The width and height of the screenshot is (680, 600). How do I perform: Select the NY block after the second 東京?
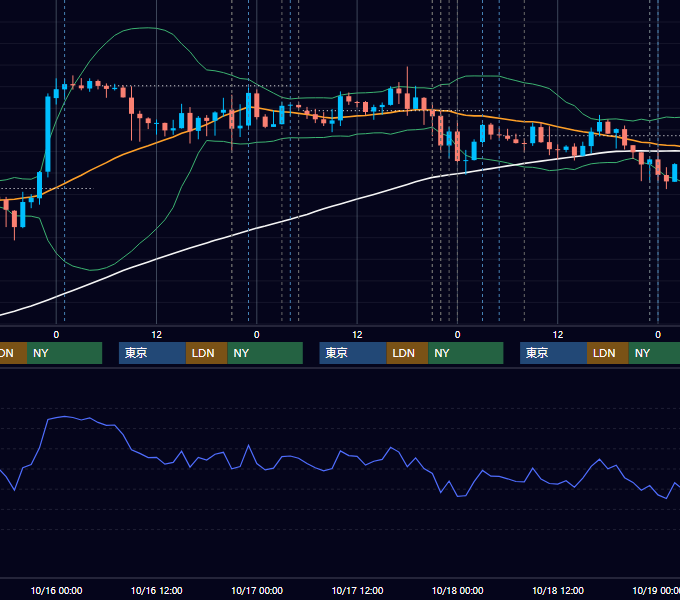coord(465,353)
